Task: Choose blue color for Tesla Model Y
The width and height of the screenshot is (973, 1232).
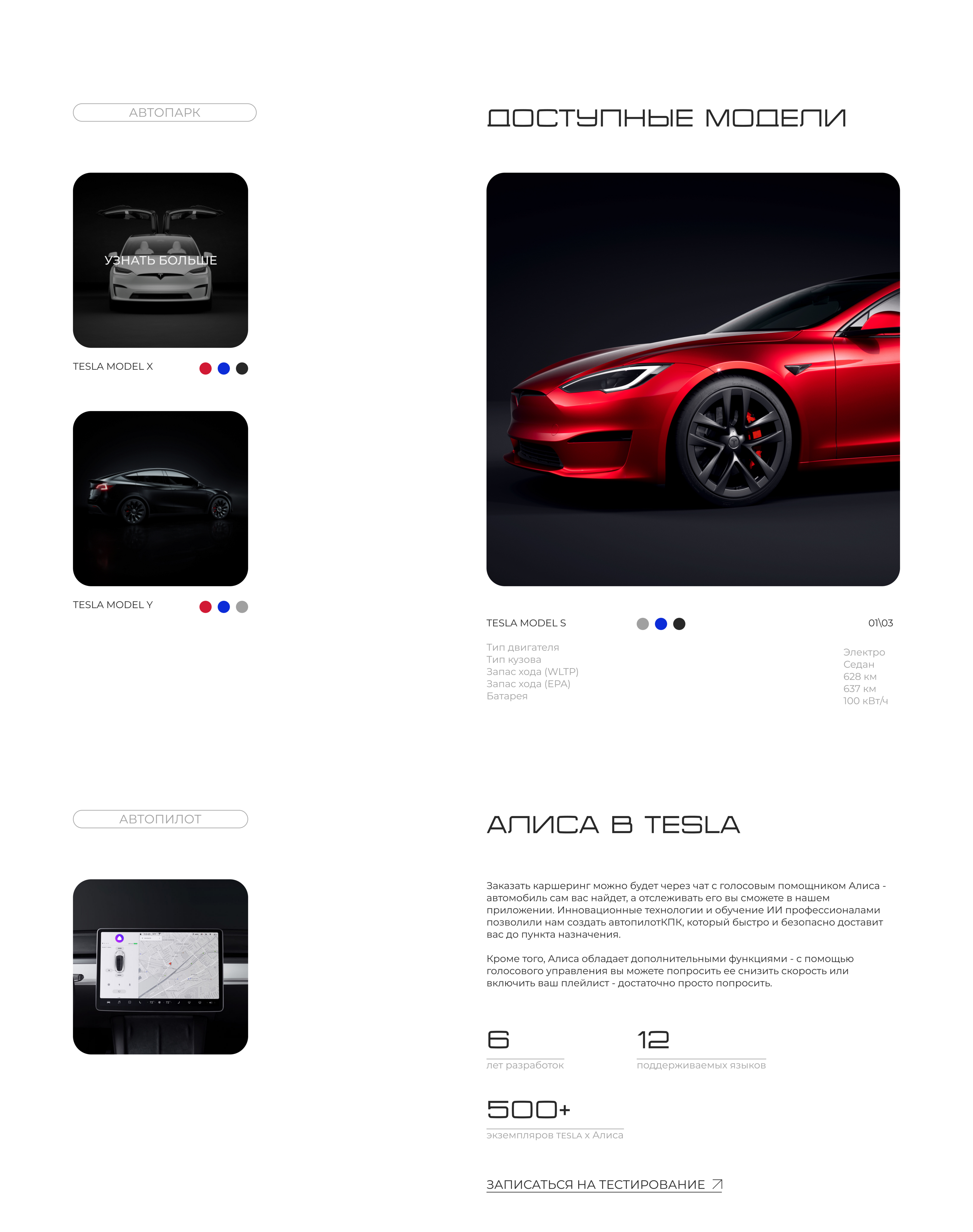Action: point(224,607)
